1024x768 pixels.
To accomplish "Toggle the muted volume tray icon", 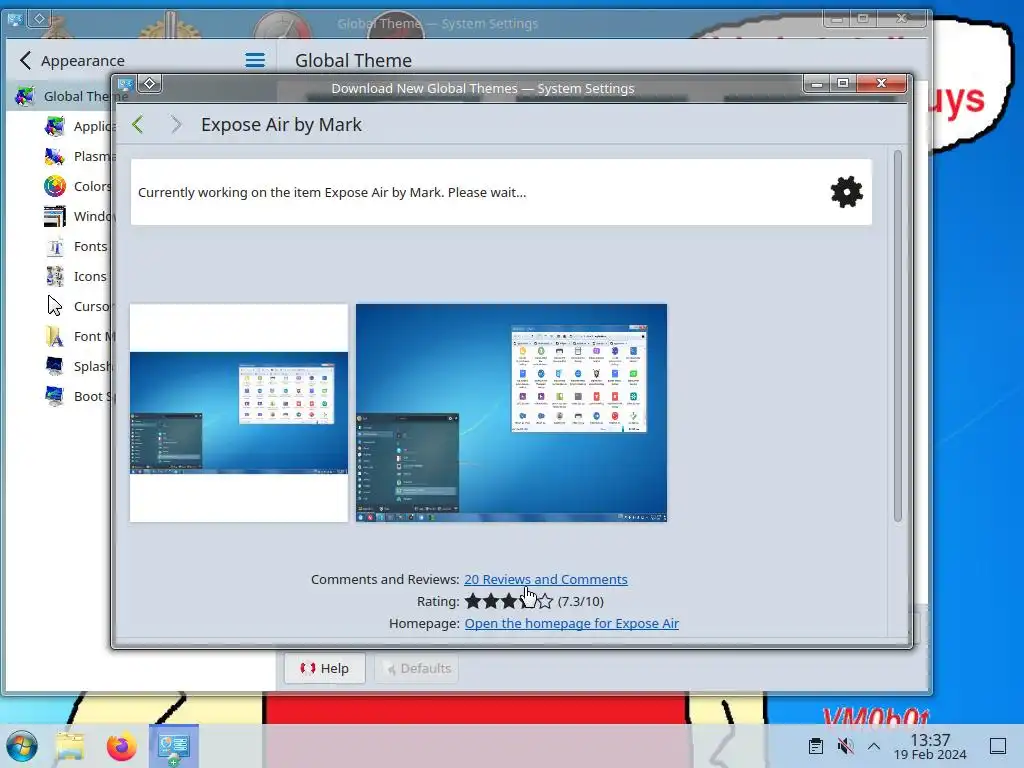I will click(x=845, y=746).
